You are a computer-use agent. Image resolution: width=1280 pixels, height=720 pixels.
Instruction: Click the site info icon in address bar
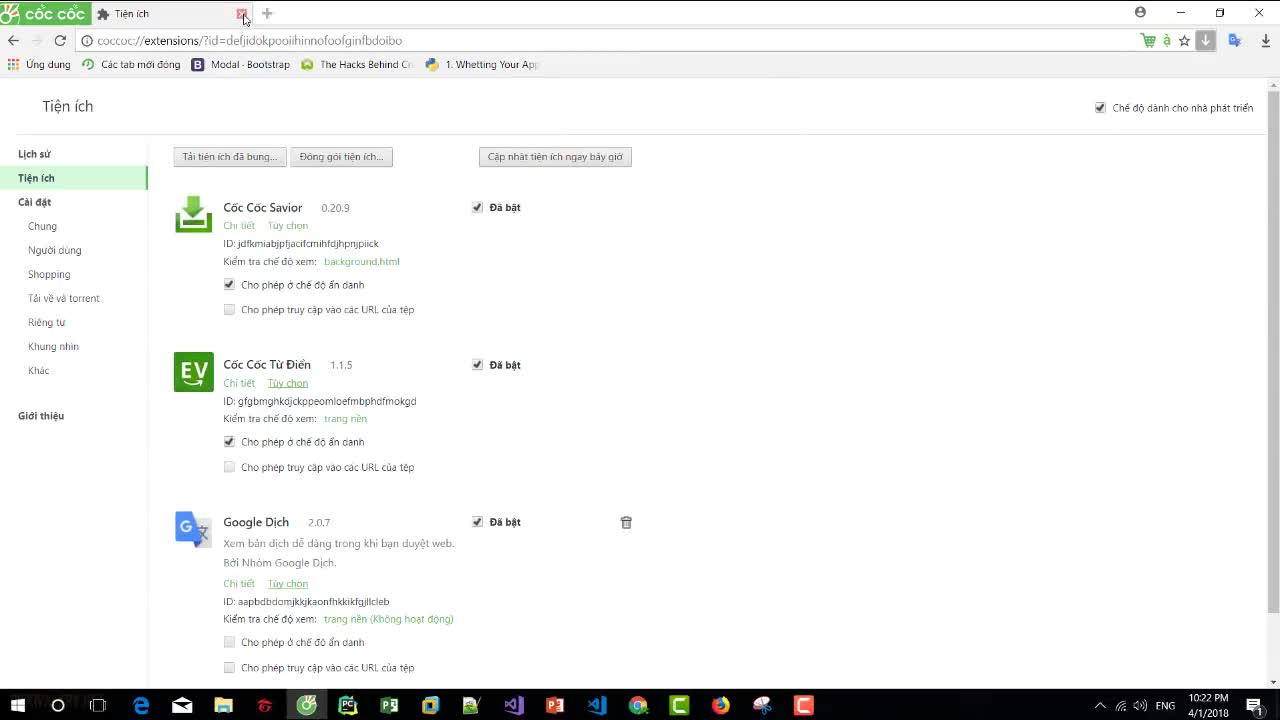[87, 41]
